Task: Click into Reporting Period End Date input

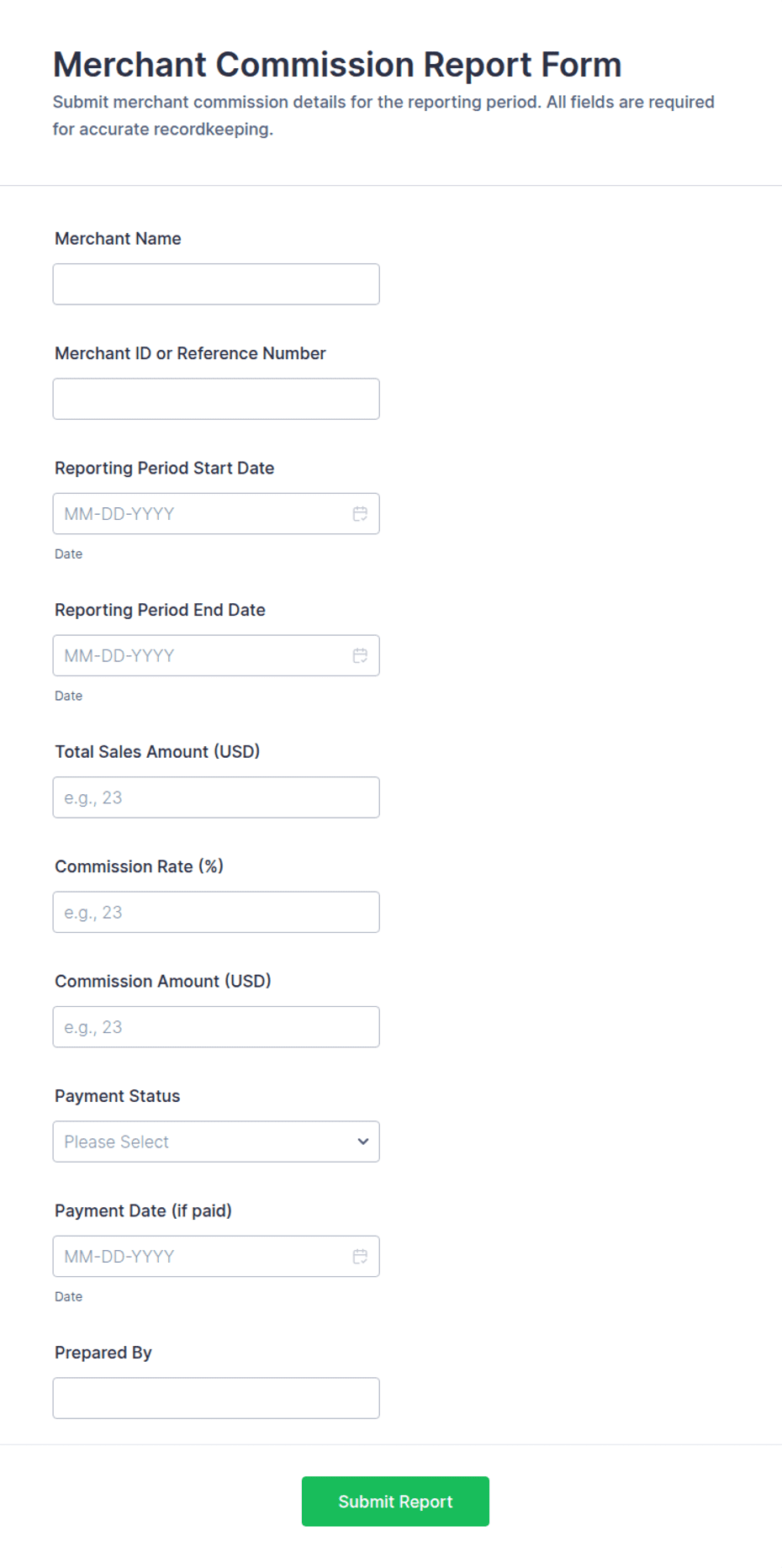Action: click(x=216, y=655)
